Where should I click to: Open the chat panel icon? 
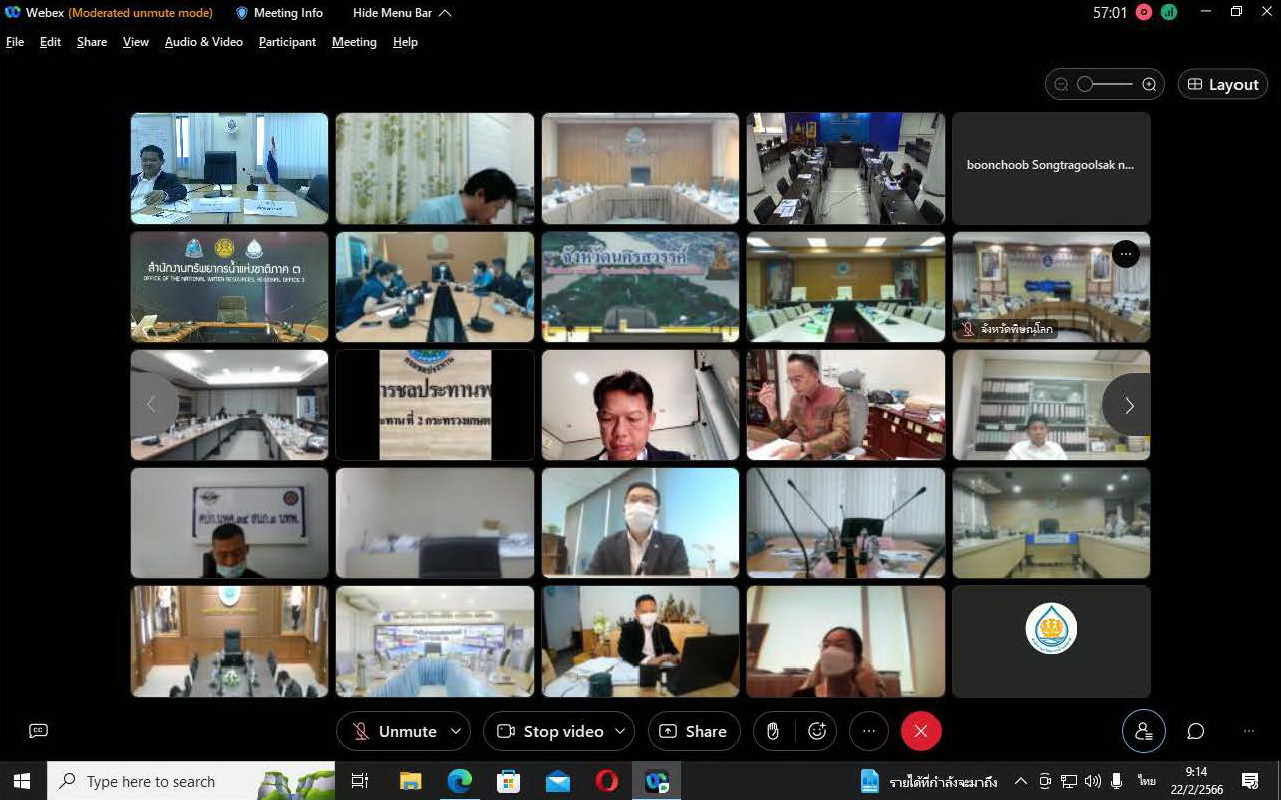point(1195,731)
